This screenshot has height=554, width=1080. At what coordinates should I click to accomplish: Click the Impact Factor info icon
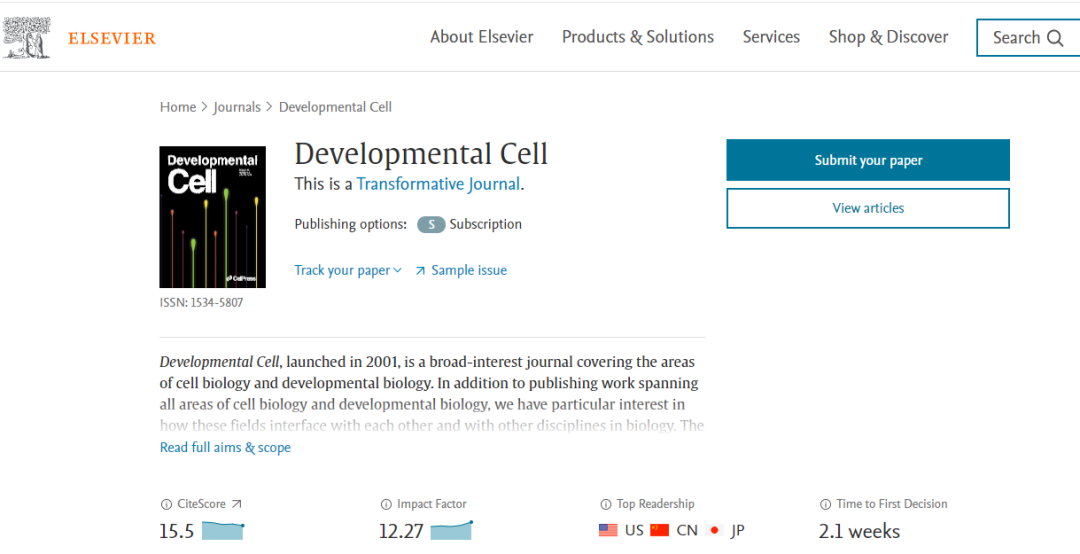tap(386, 505)
